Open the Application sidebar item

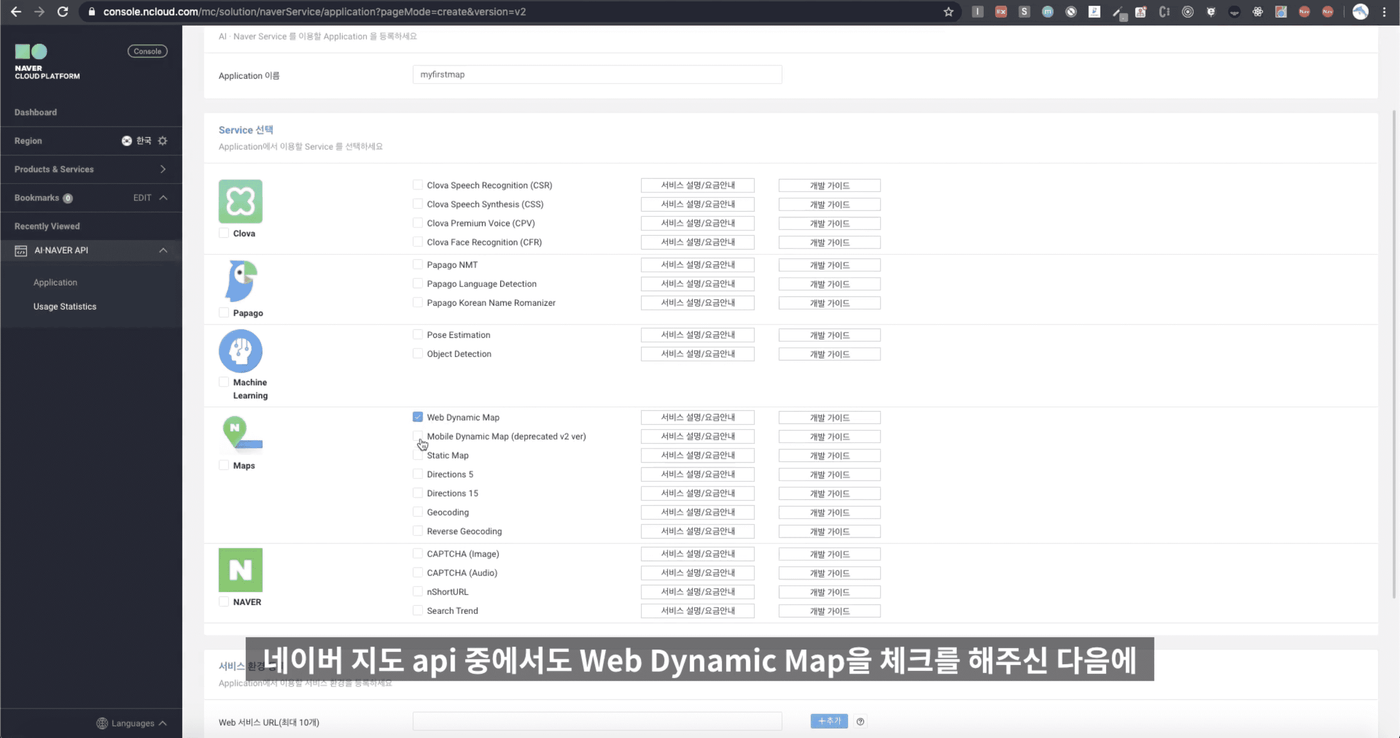coord(55,283)
